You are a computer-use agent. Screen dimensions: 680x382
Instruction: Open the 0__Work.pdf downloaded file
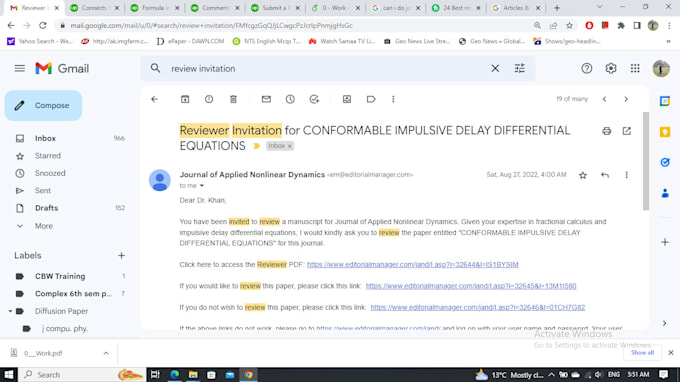coord(43,353)
